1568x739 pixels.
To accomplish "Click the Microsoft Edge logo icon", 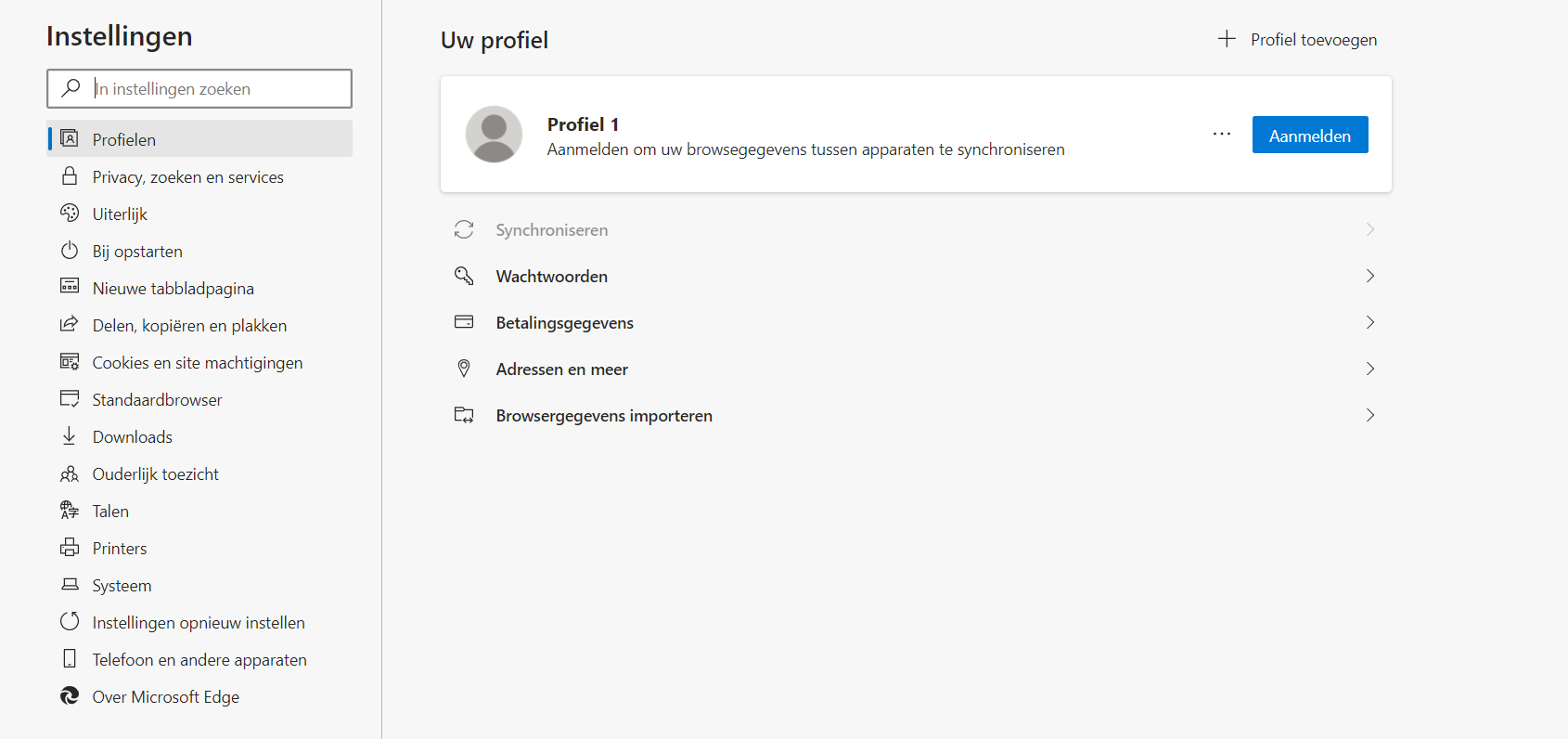I will [x=70, y=696].
